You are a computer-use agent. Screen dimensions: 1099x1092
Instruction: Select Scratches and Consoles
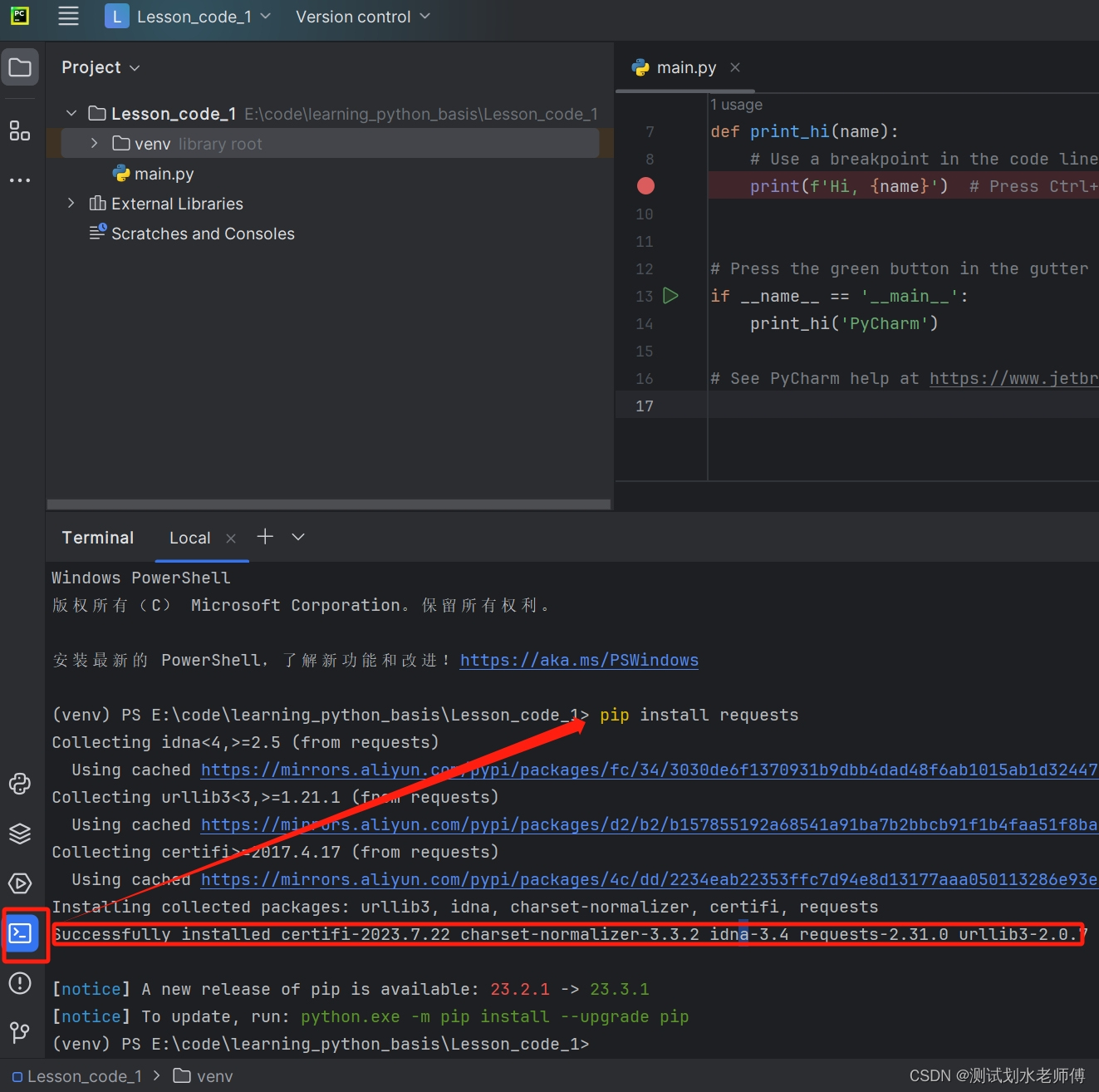pos(192,234)
